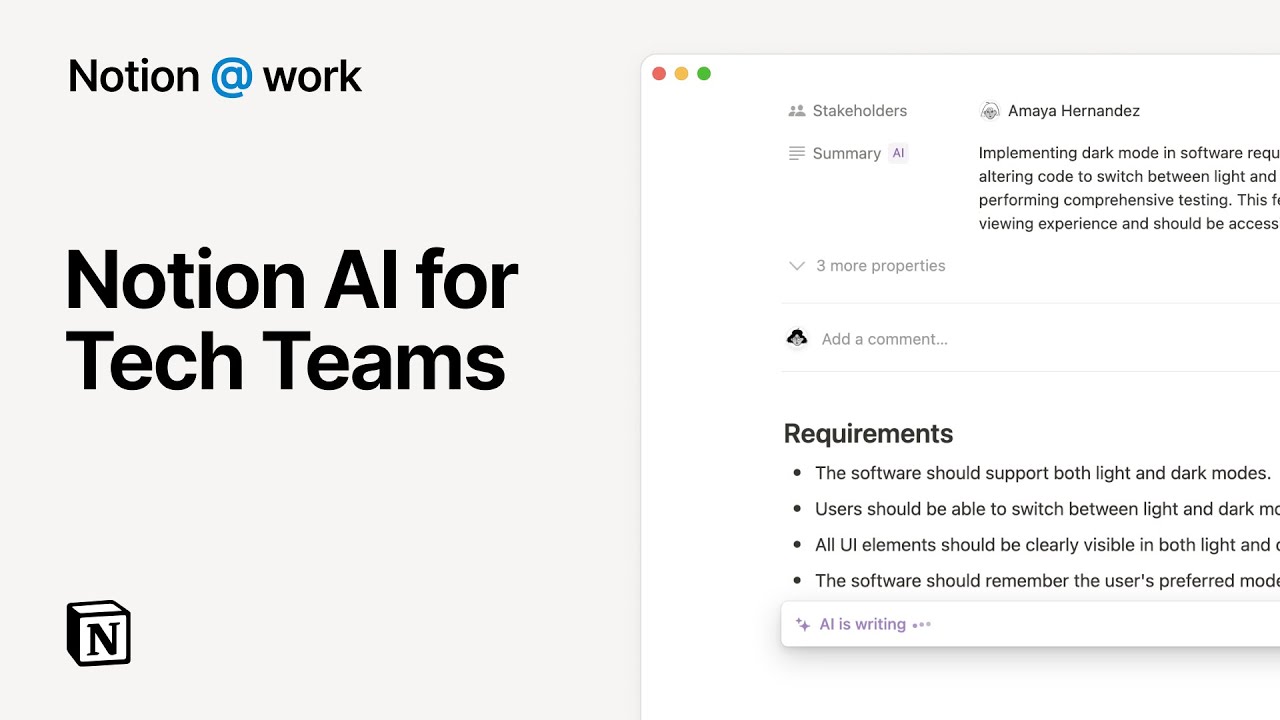Open the Summary property label menu
Image resolution: width=1280 pixels, height=720 pixels.
[x=846, y=153]
